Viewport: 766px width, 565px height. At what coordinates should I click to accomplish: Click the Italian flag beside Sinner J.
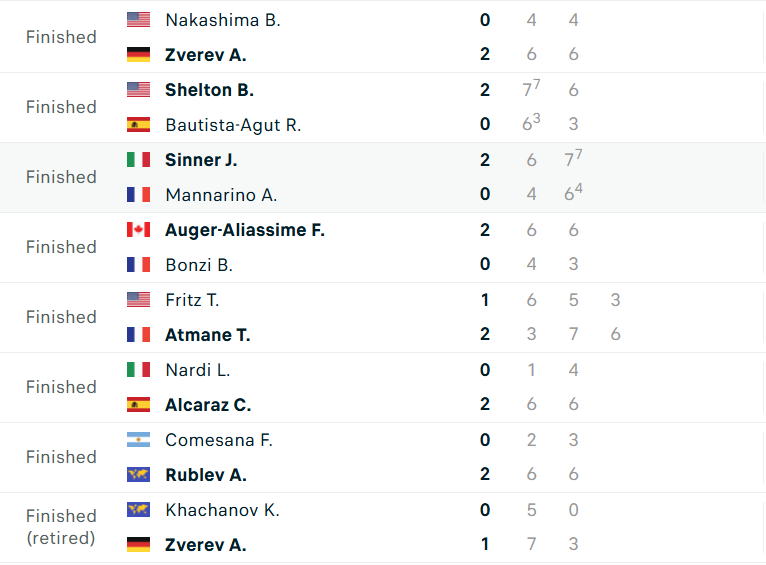tap(138, 160)
